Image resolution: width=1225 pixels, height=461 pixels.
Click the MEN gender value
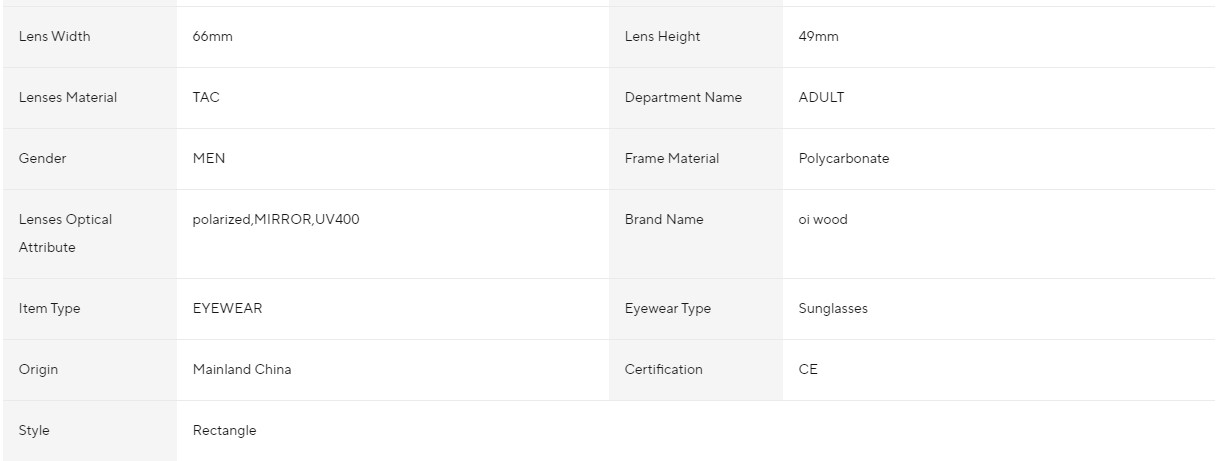tap(209, 159)
